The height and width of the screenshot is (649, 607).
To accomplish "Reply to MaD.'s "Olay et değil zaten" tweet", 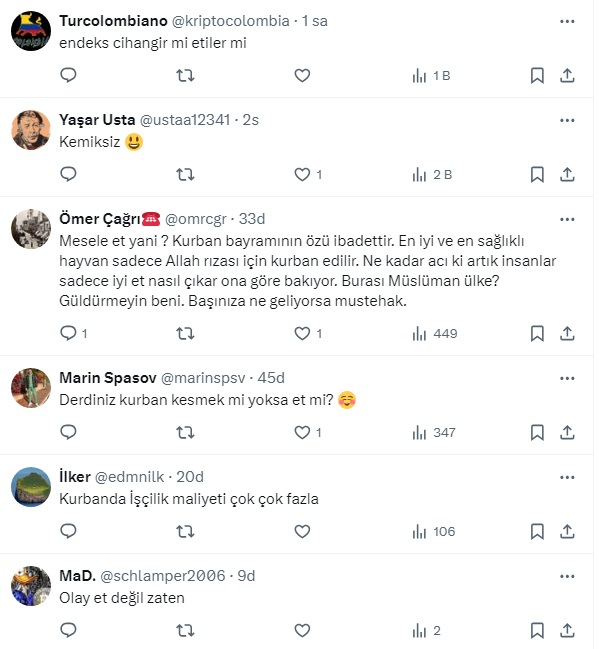I will [68, 630].
